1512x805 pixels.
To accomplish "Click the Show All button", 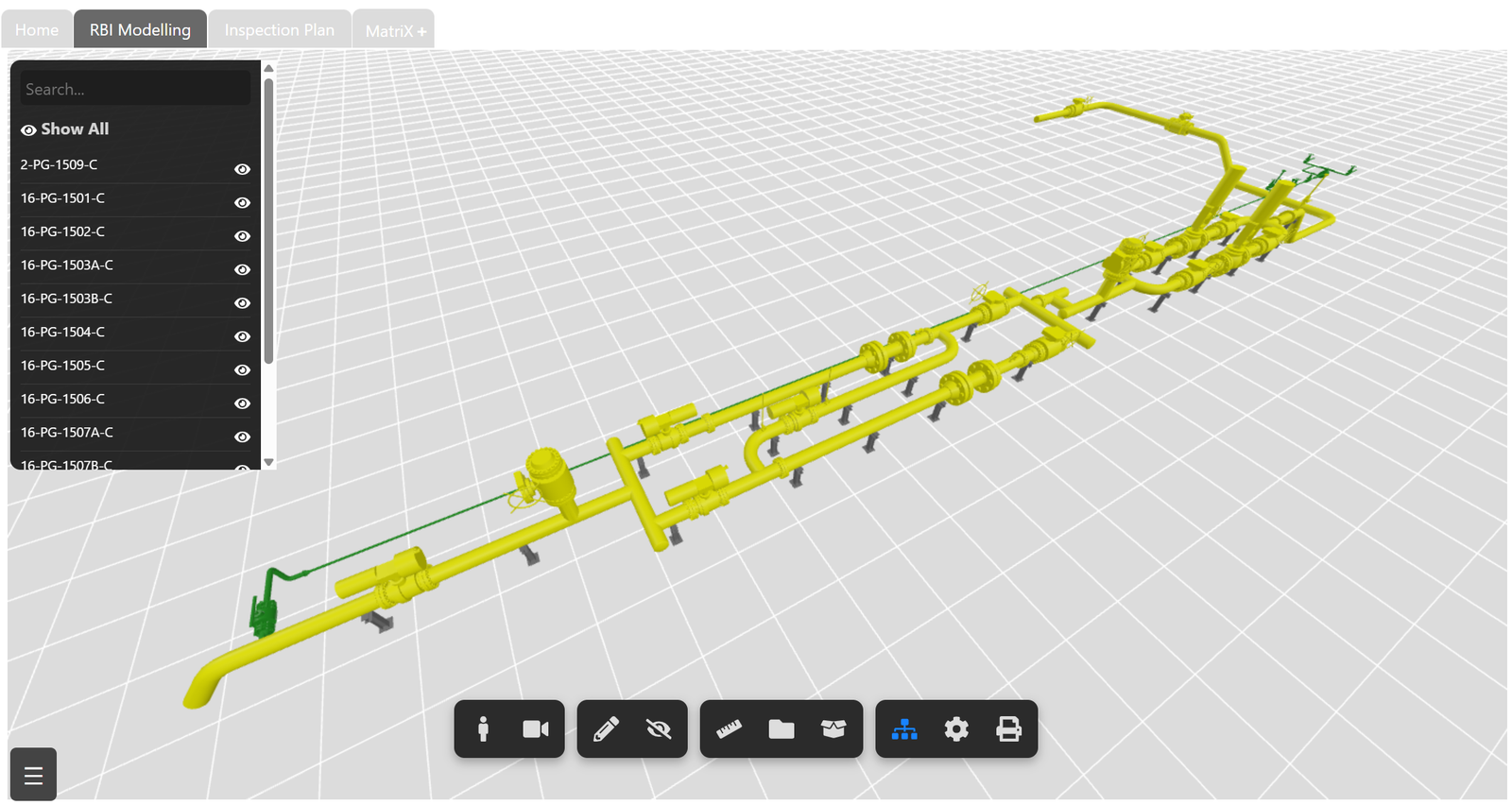I will coord(65,129).
